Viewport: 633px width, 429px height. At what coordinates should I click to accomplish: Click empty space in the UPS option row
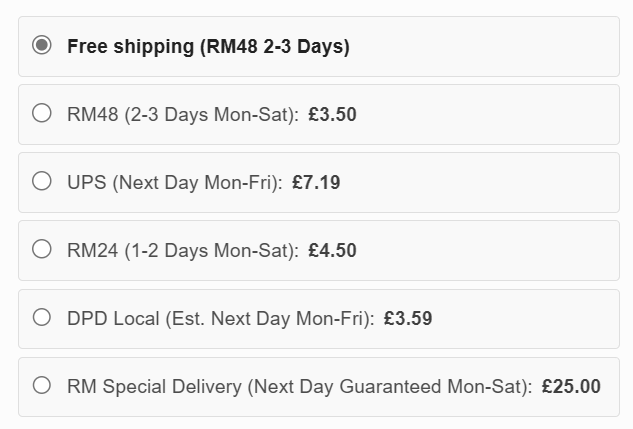[x=480, y=183]
